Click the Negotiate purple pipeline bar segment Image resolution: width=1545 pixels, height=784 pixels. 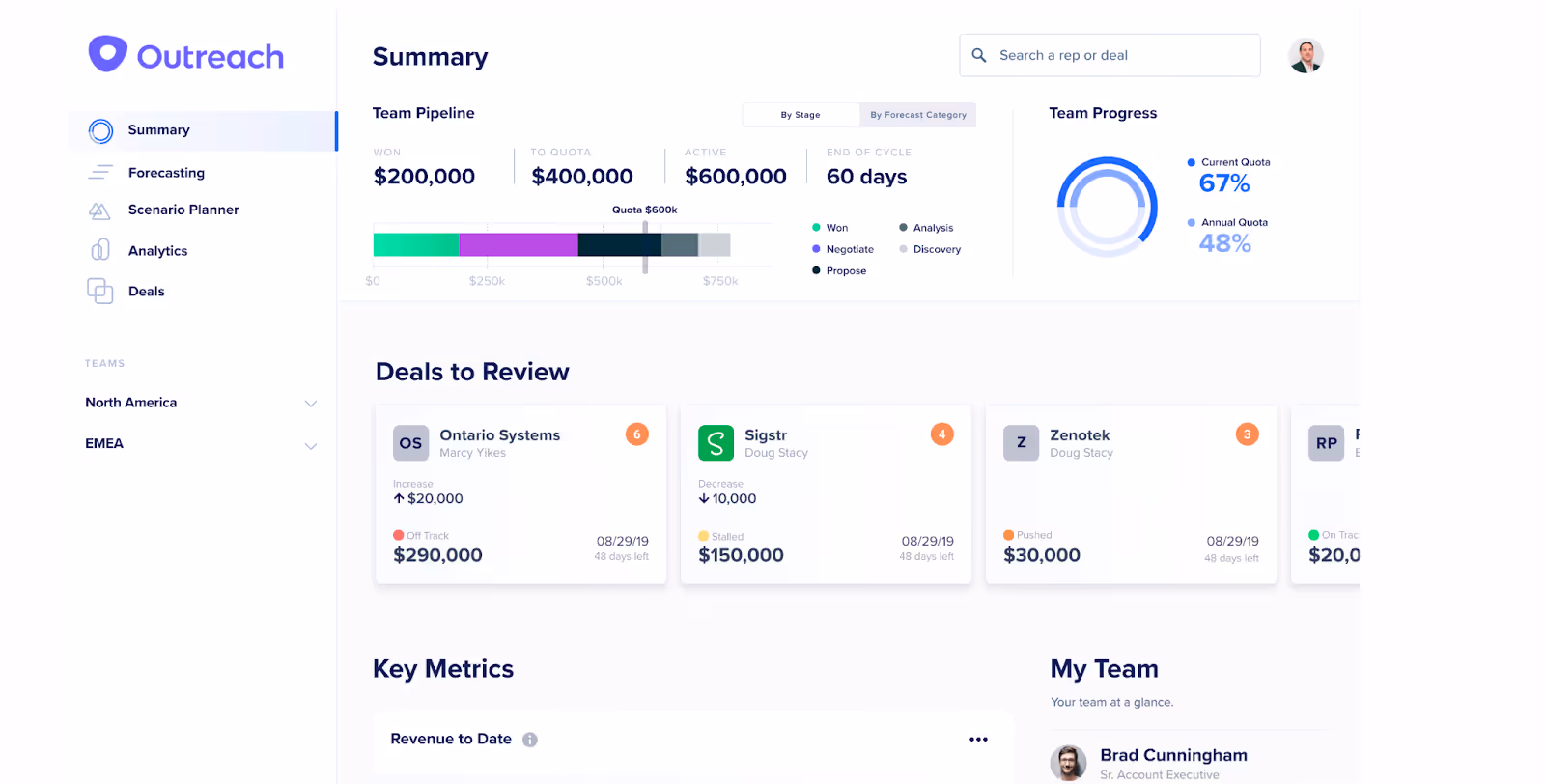coord(519,245)
